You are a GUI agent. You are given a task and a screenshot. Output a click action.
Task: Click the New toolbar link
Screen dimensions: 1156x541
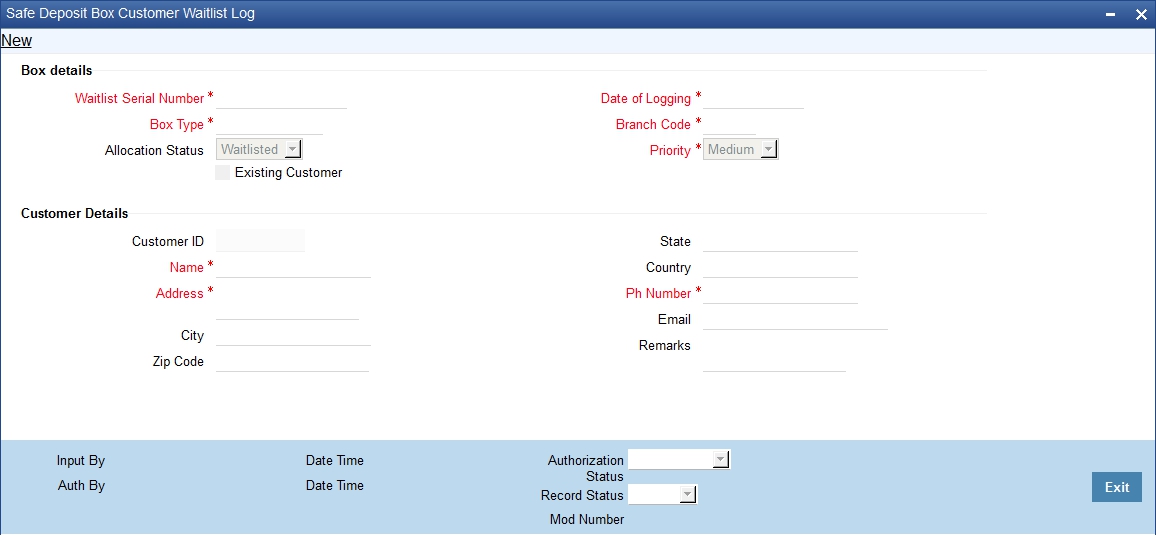pyautogui.click(x=16, y=41)
